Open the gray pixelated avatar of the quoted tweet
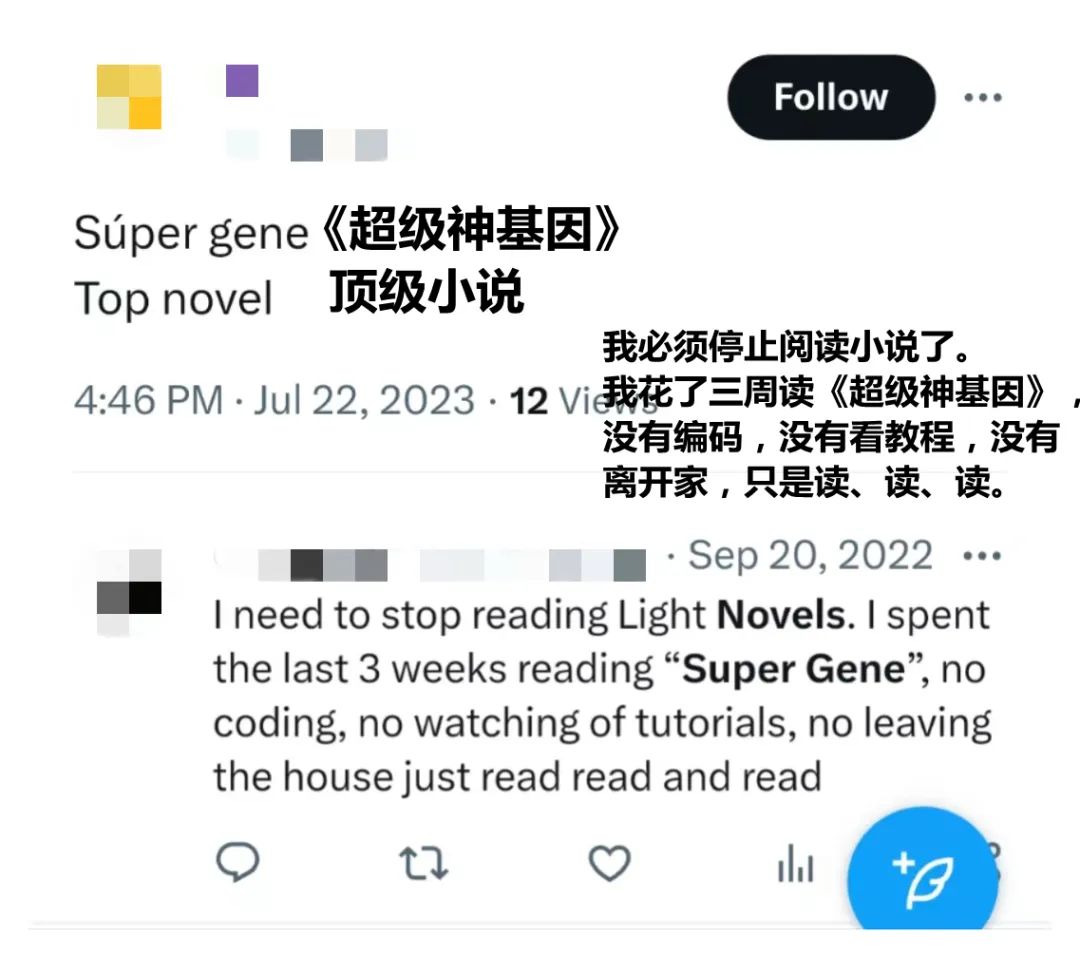Screen dimensions: 1080x957 [x=129, y=592]
